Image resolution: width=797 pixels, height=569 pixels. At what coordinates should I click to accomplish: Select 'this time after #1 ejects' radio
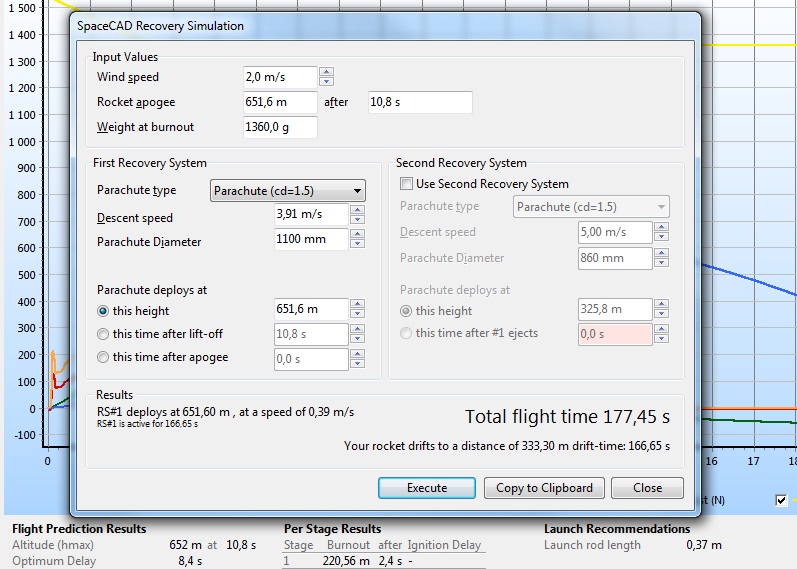406,334
